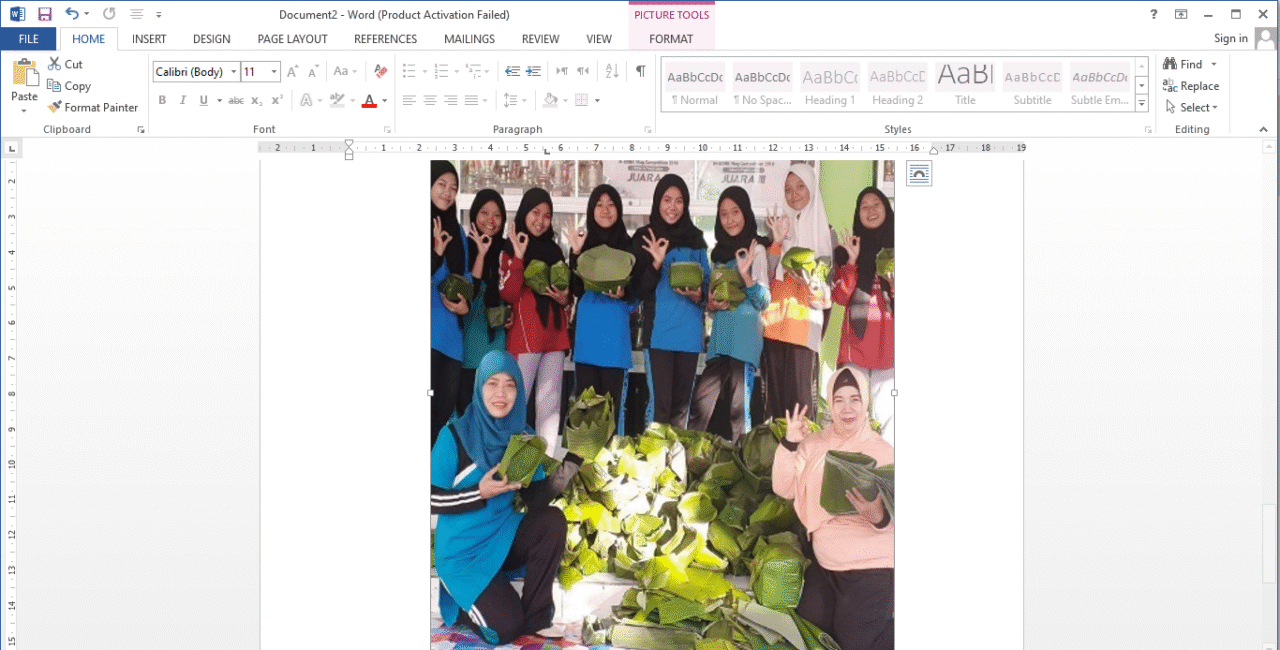The height and width of the screenshot is (650, 1280).
Task: Apply the red font color swatch
Action: tap(369, 100)
